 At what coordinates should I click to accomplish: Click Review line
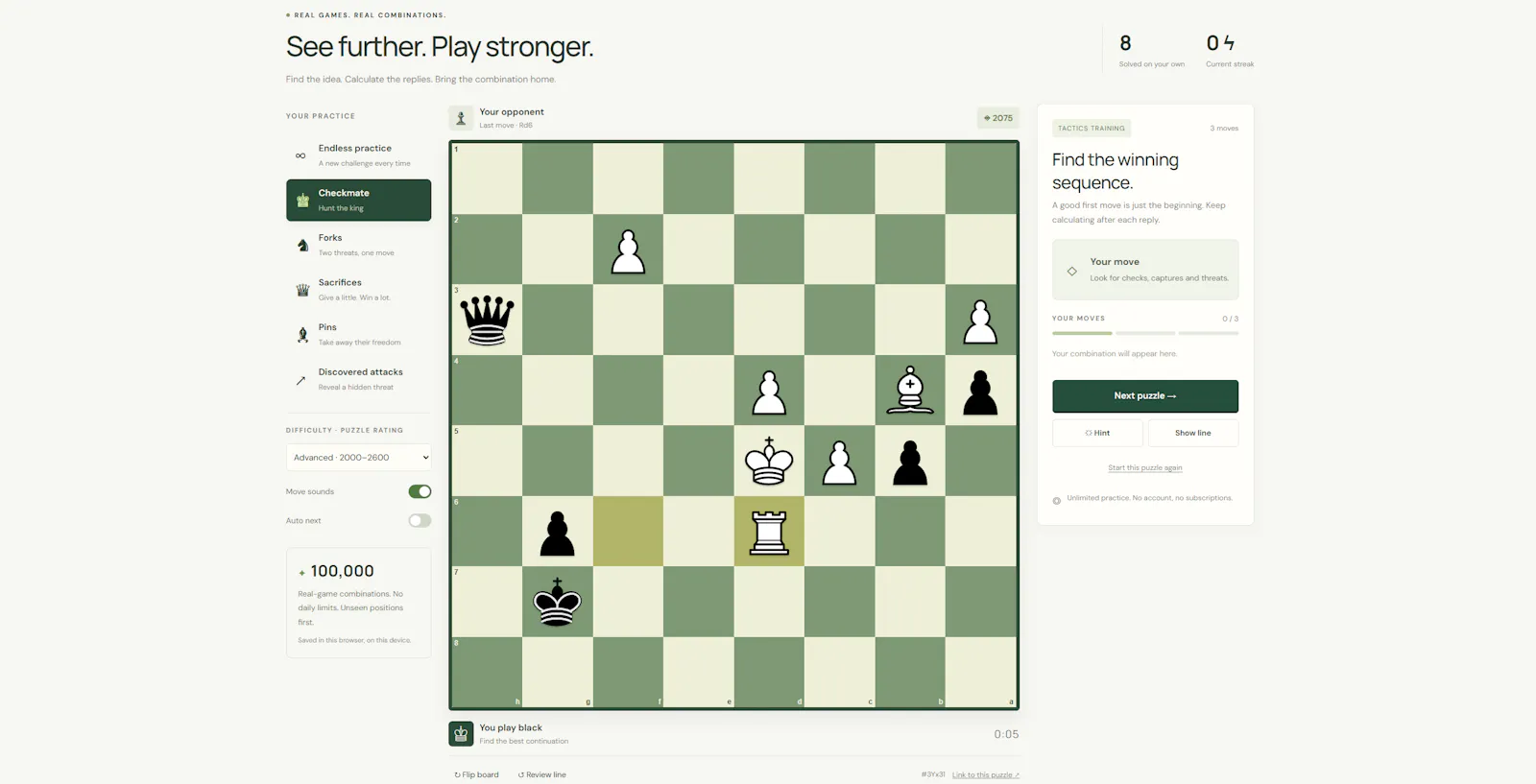[542, 775]
